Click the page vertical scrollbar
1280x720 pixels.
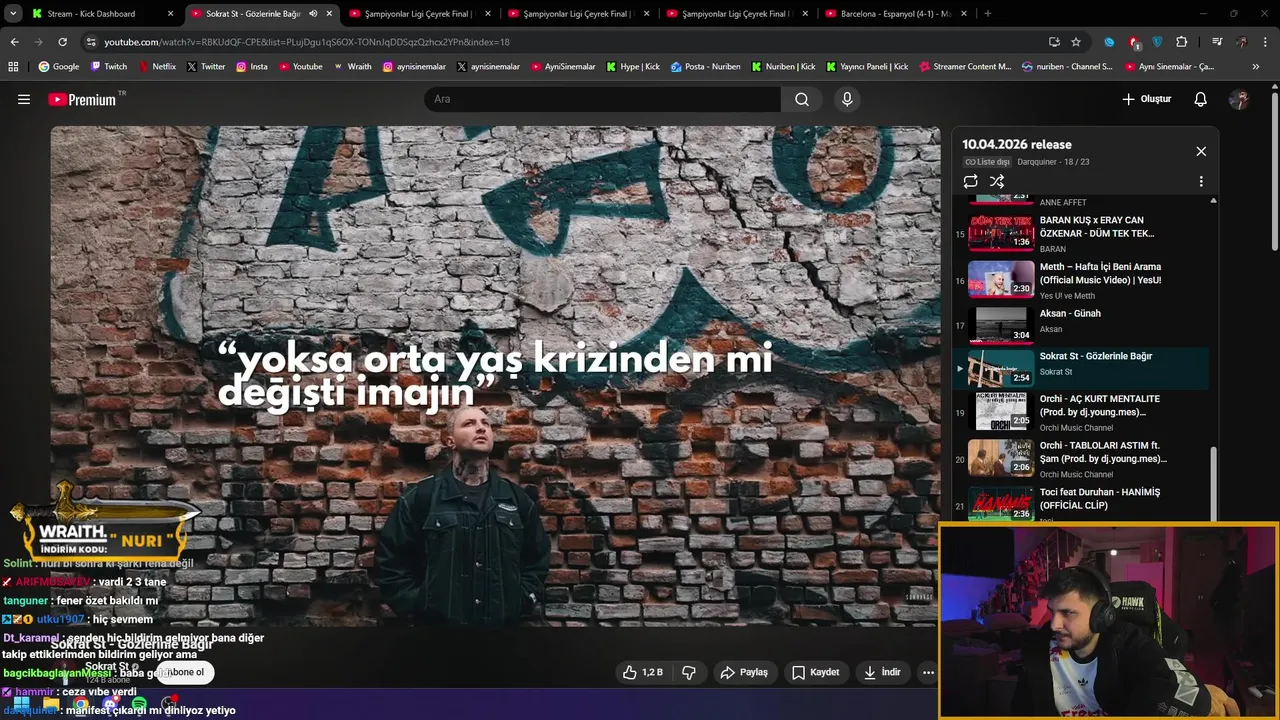pyautogui.click(x=1274, y=170)
